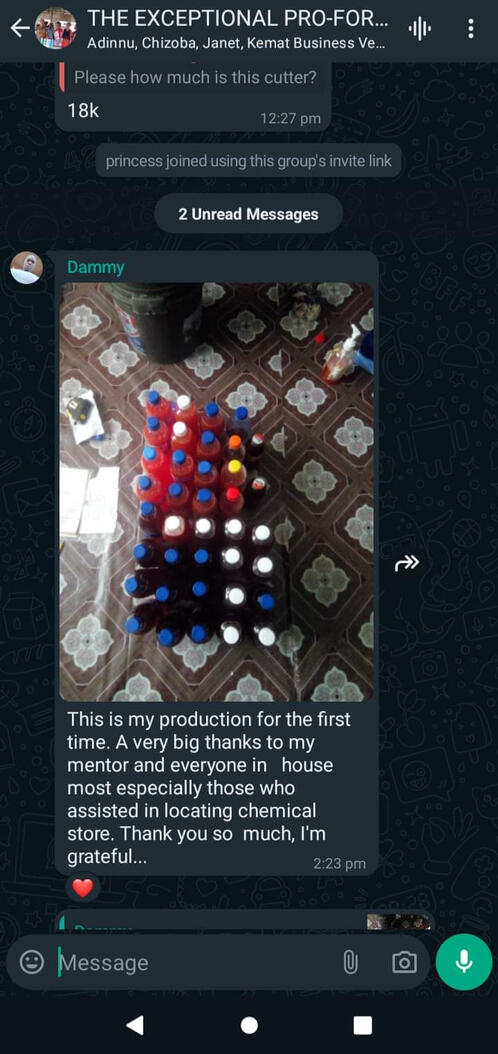The height and width of the screenshot is (1054, 498).
Task: Tap the red heart reaction
Action: pos(83,888)
